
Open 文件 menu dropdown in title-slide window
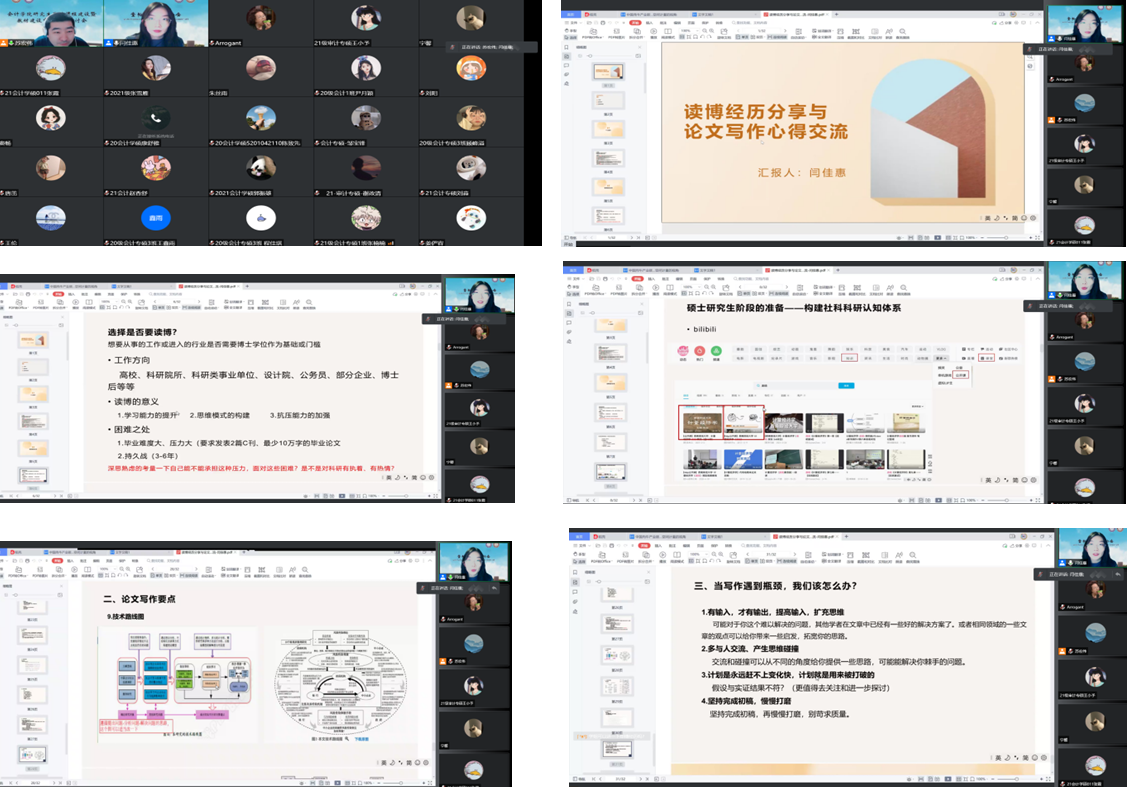coord(575,22)
